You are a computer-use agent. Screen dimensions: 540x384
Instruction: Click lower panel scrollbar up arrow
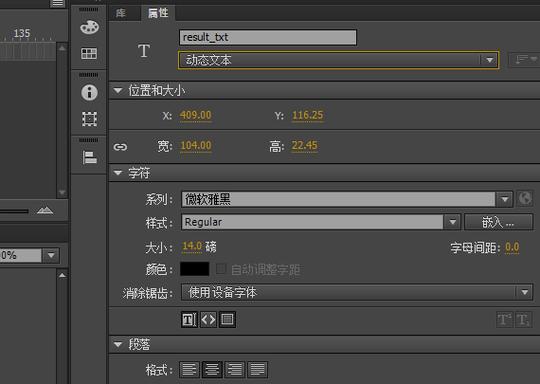[x=62, y=275]
